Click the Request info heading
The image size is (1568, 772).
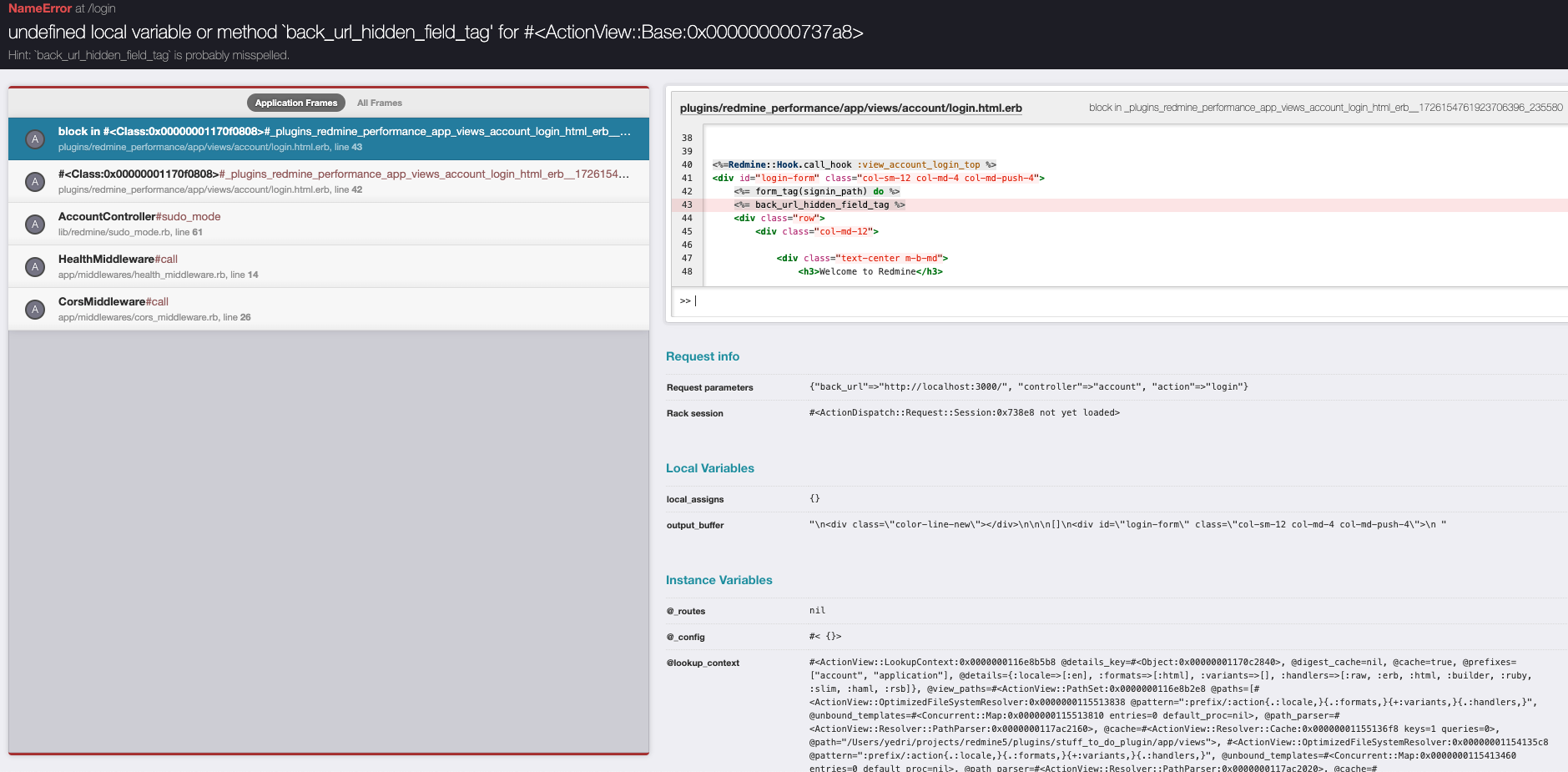pos(703,356)
